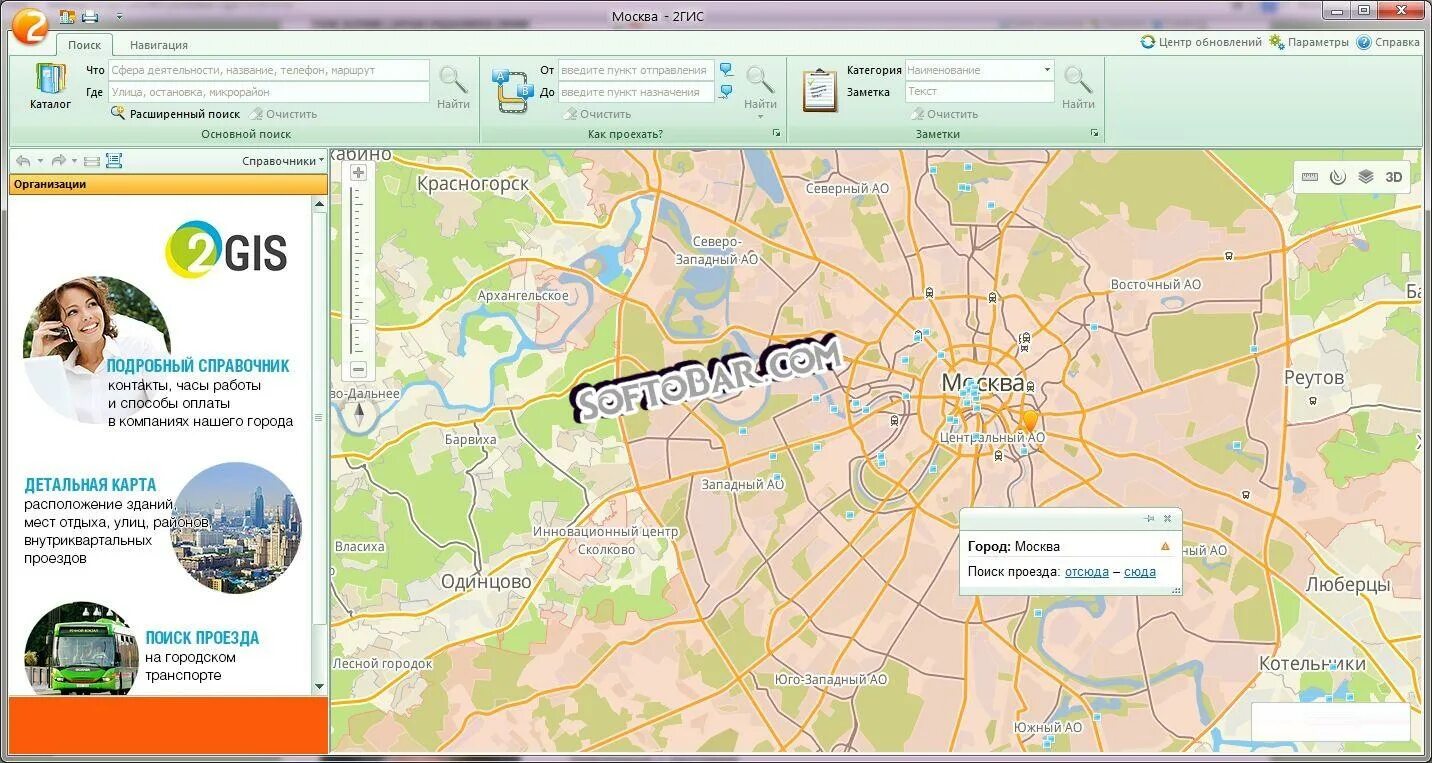The image size is (1432, 763).
Task: Click the left panel scrollbar up arrow
Action: (x=320, y=204)
